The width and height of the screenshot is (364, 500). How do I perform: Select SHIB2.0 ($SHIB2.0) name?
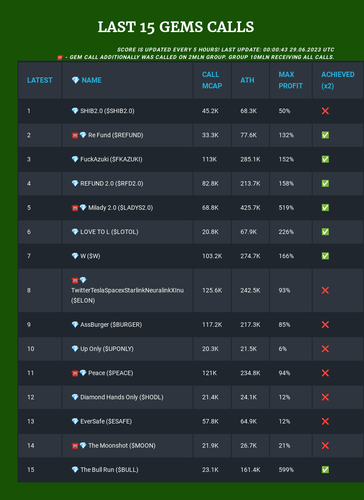click(x=107, y=111)
